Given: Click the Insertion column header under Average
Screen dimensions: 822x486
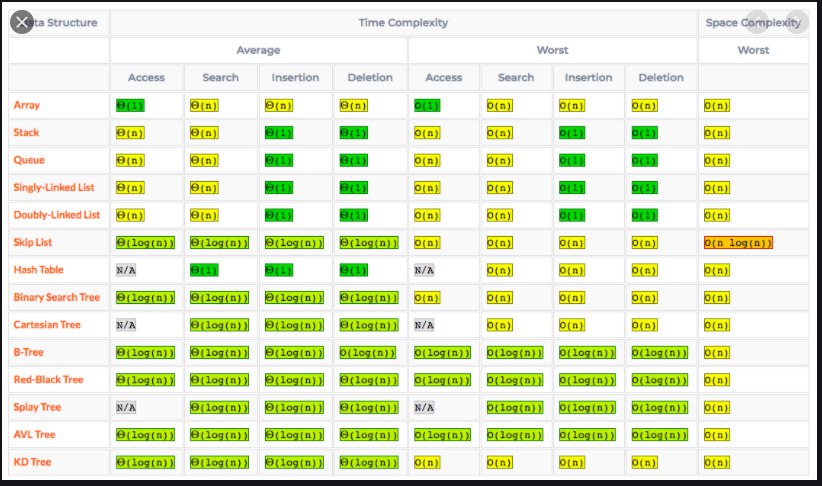Looking at the screenshot, I should [295, 78].
